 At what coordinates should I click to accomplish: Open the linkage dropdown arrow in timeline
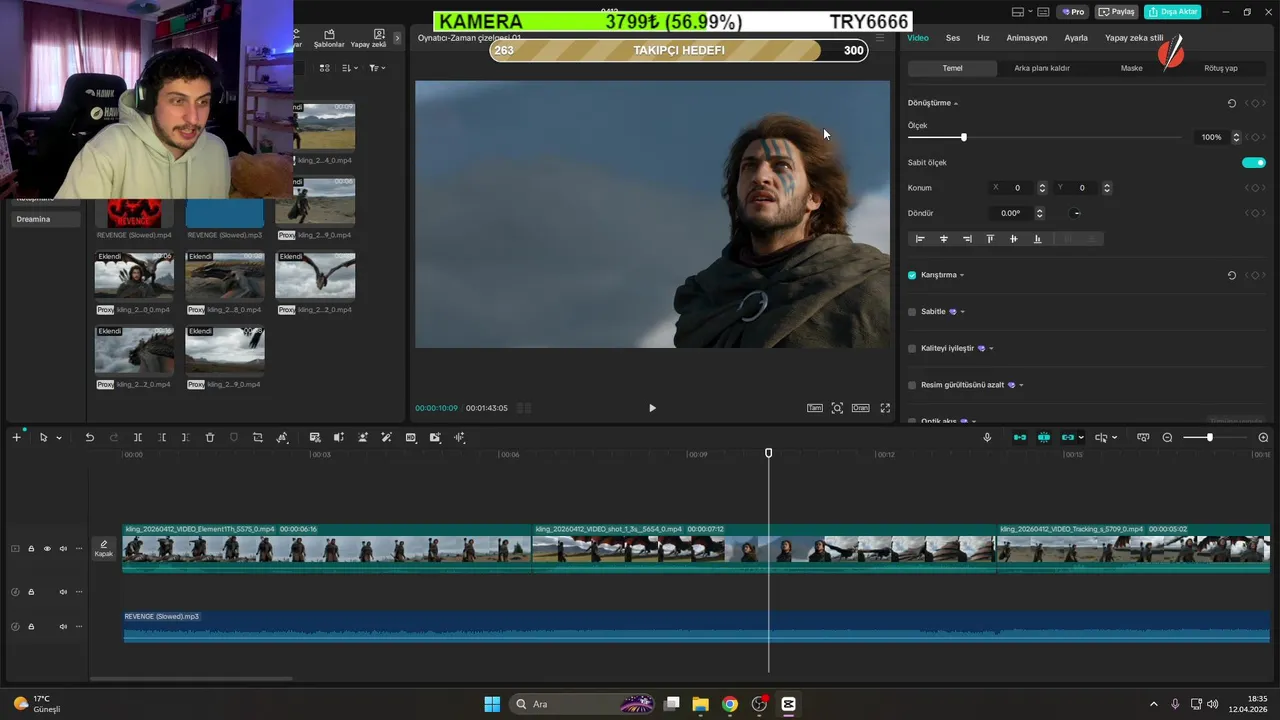[1081, 438]
